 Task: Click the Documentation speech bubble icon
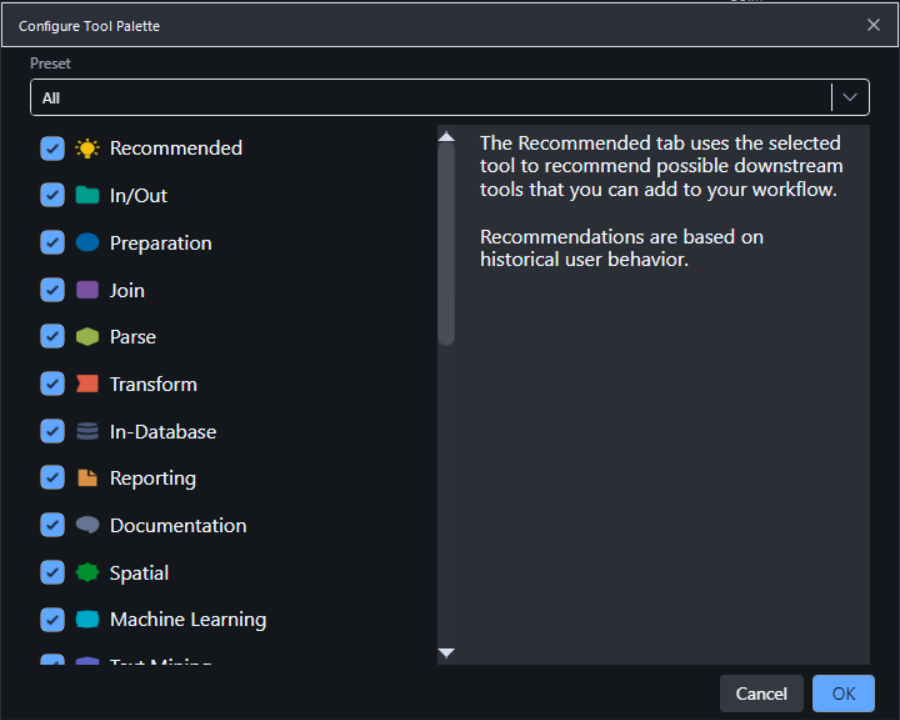[x=87, y=525]
